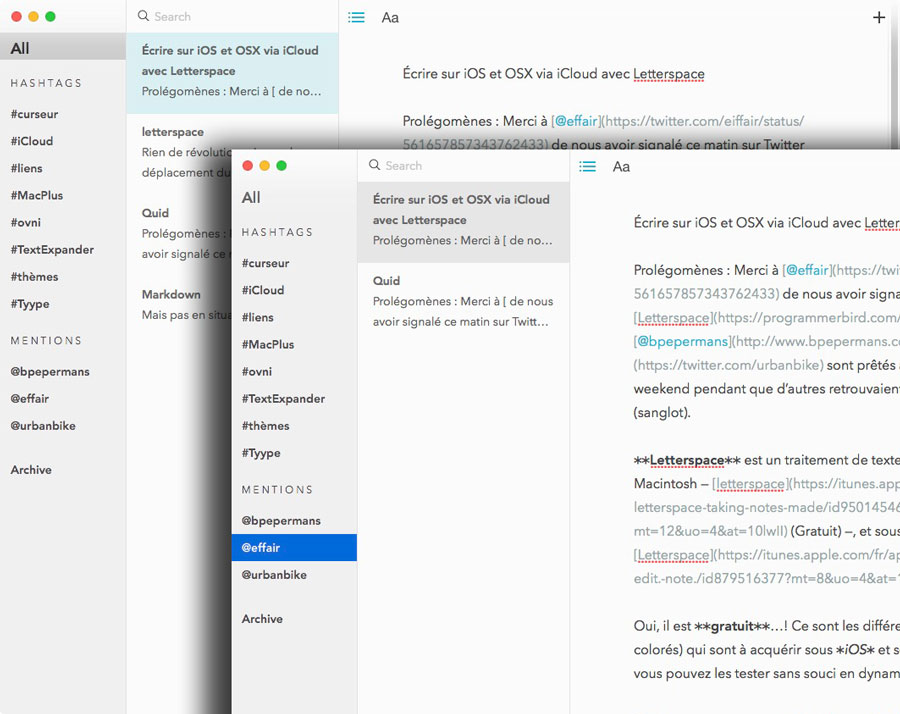
Task: Close the front window with the red button
Action: (x=247, y=165)
